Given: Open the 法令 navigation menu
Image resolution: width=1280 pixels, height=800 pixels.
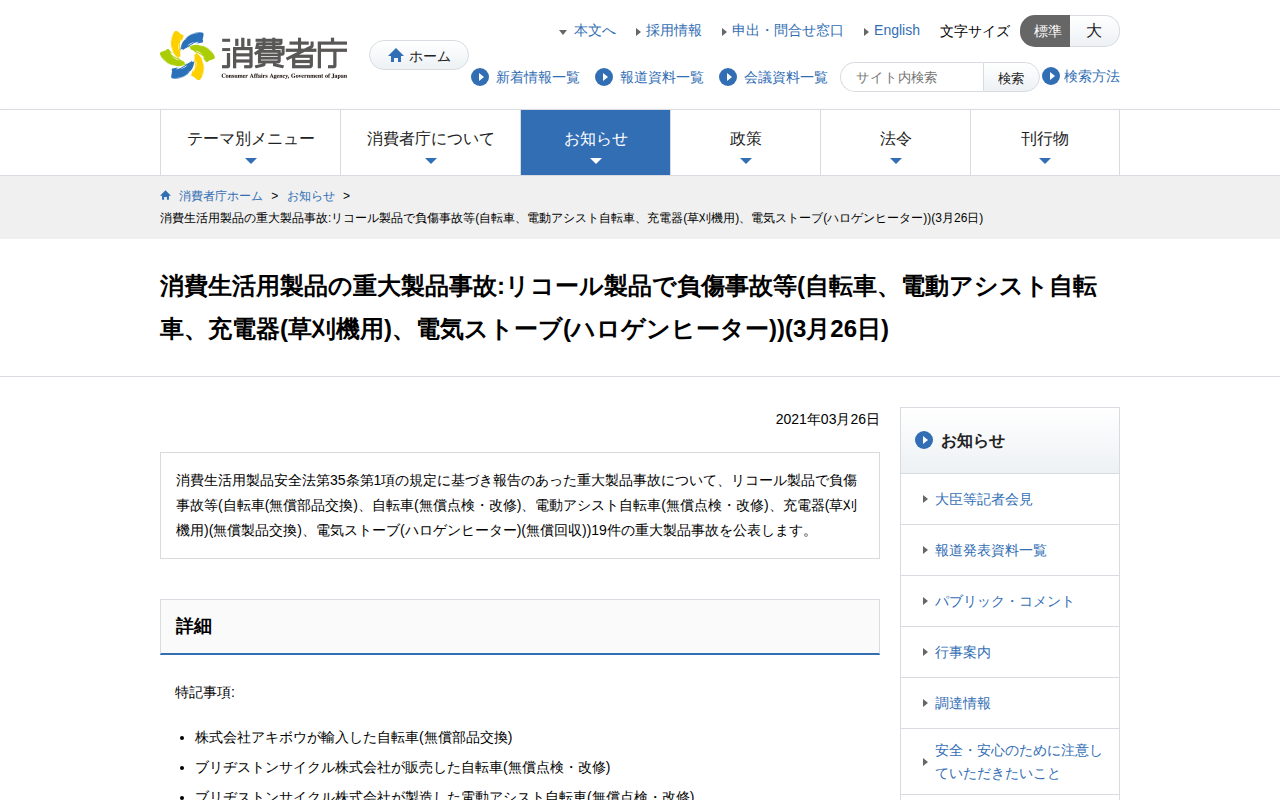Looking at the screenshot, I should (x=896, y=142).
